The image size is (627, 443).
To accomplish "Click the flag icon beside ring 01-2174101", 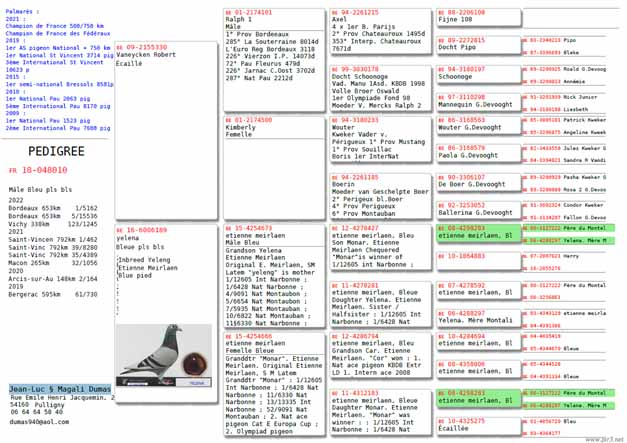I will [229, 12].
